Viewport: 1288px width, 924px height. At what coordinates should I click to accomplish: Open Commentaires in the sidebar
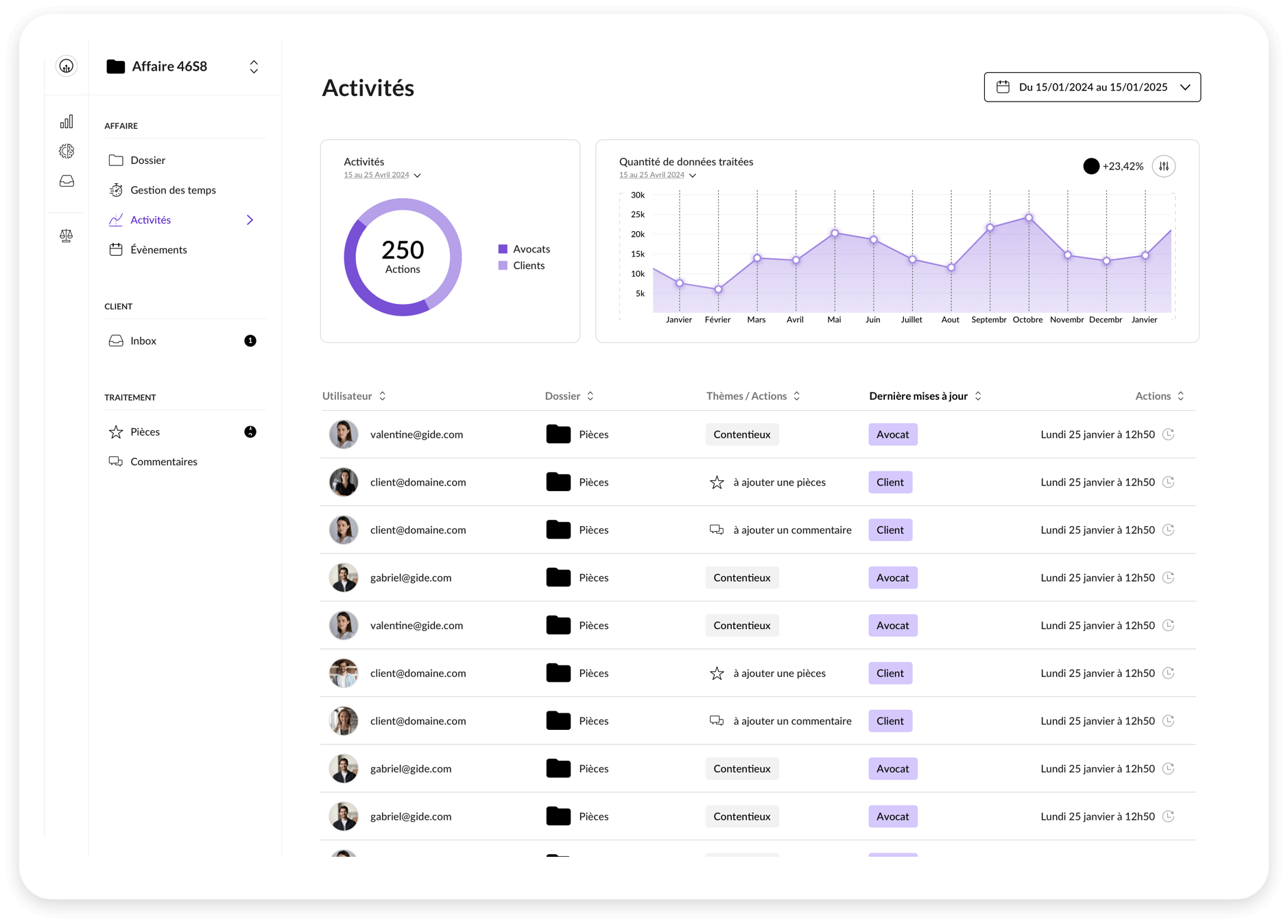pyautogui.click(x=163, y=462)
